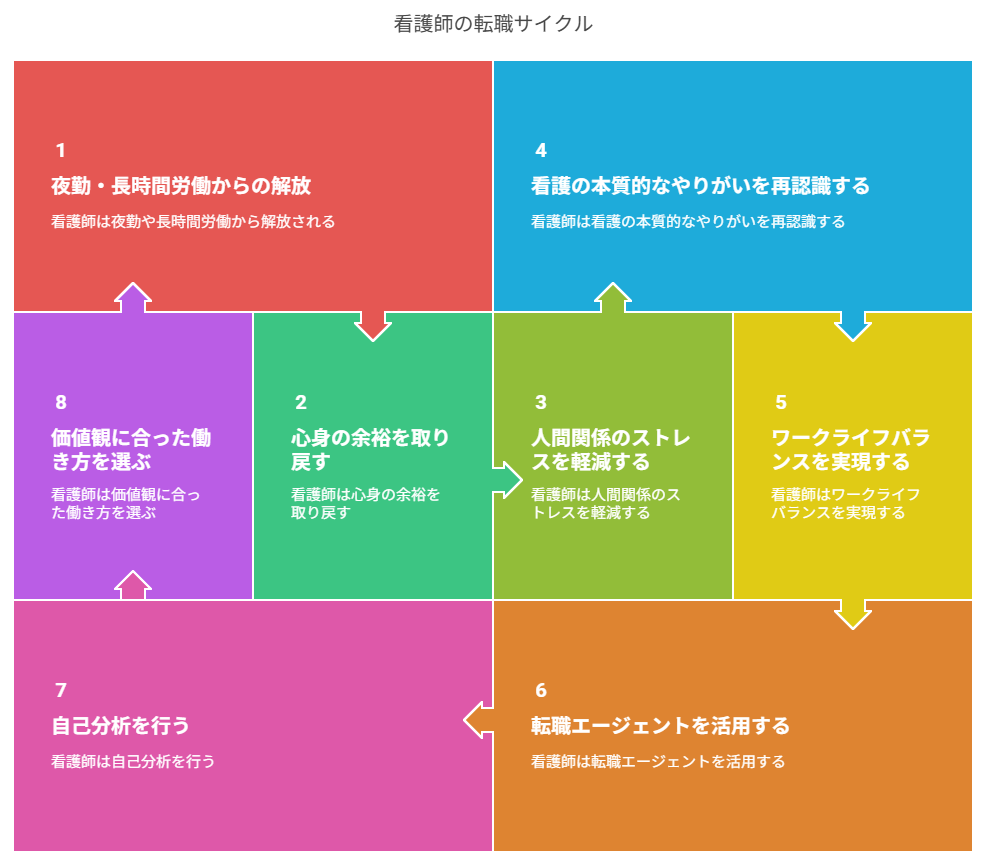Click the number 7 in the pink block

pos(61,691)
